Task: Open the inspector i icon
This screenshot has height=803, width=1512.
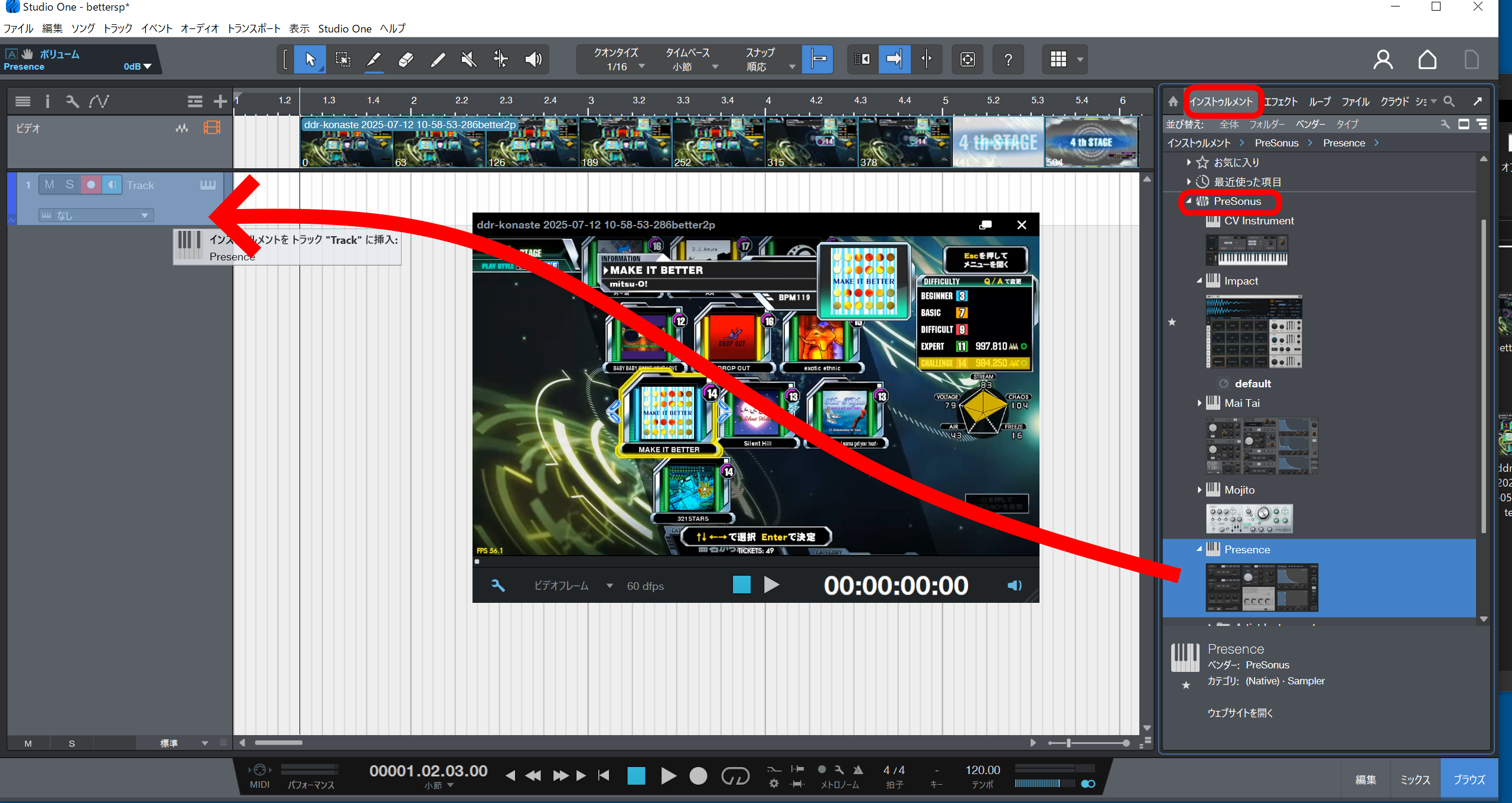Action: click(47, 102)
